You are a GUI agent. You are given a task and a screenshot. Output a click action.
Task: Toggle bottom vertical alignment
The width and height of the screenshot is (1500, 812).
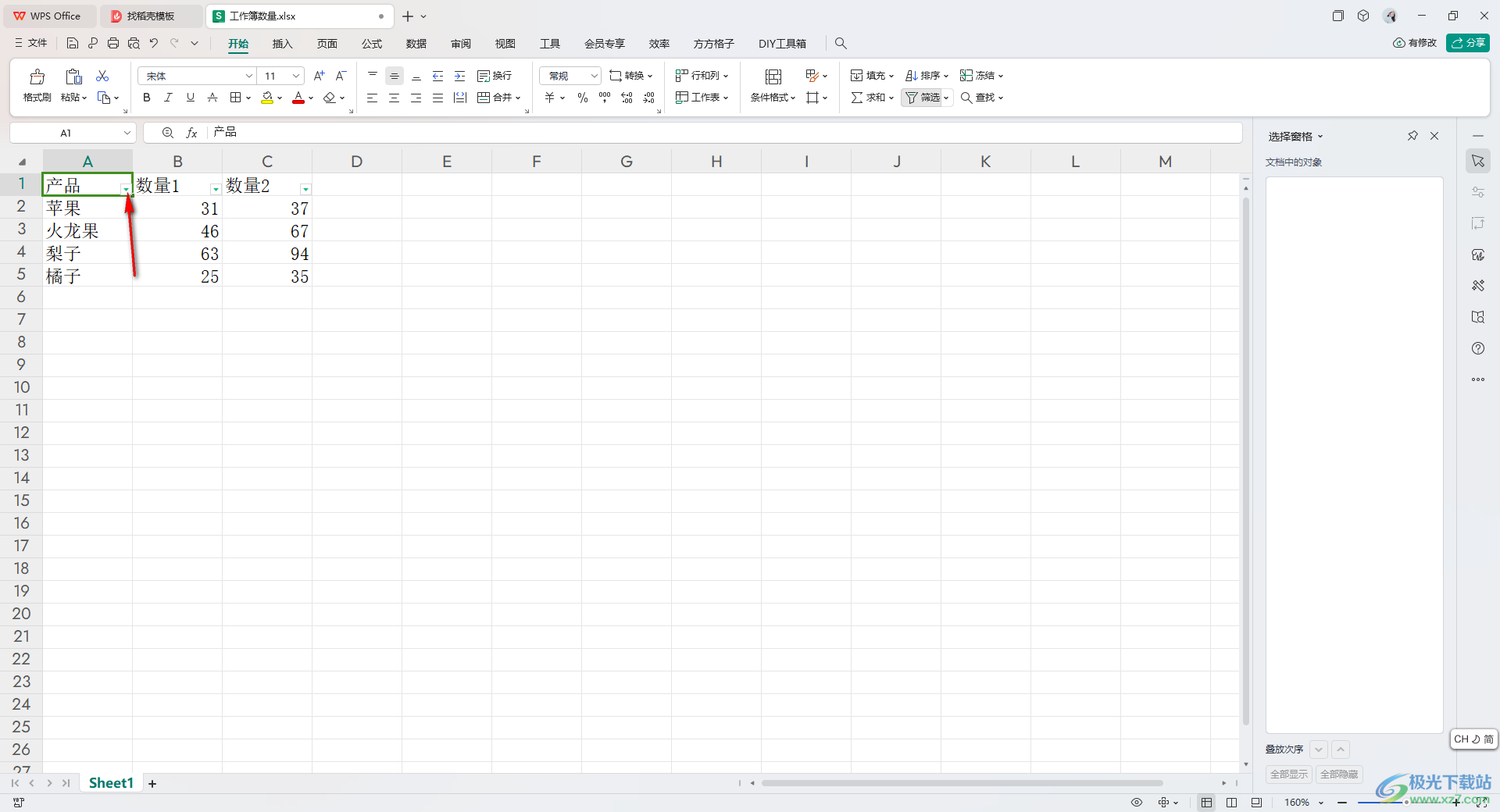coord(416,76)
